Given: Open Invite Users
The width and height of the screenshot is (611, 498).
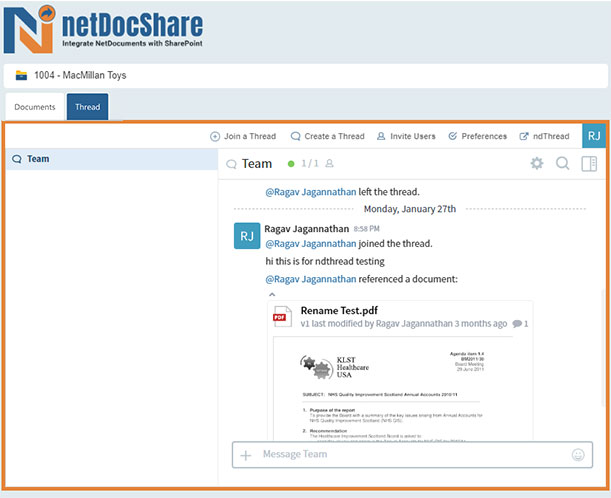Looking at the screenshot, I should coord(406,136).
